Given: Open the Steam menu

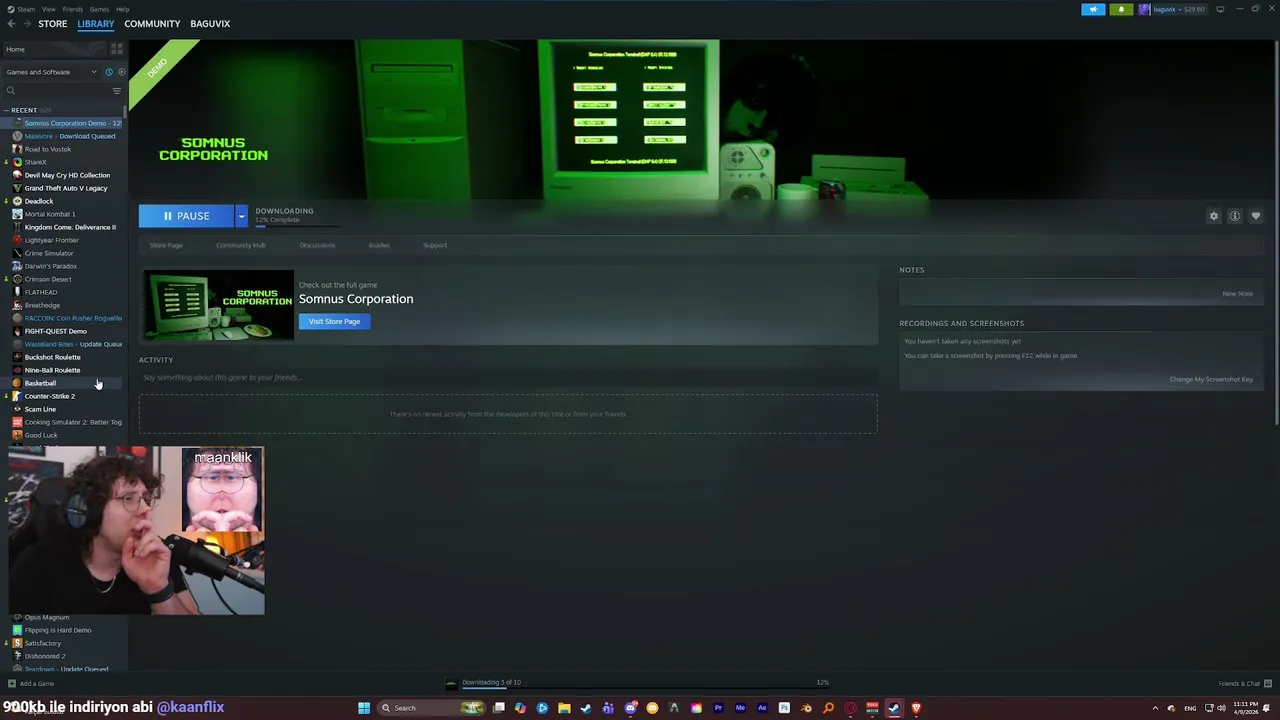Looking at the screenshot, I should coord(24,9).
